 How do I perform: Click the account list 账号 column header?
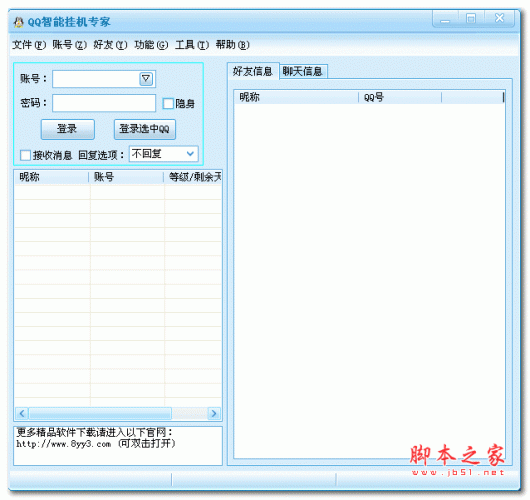point(126,177)
